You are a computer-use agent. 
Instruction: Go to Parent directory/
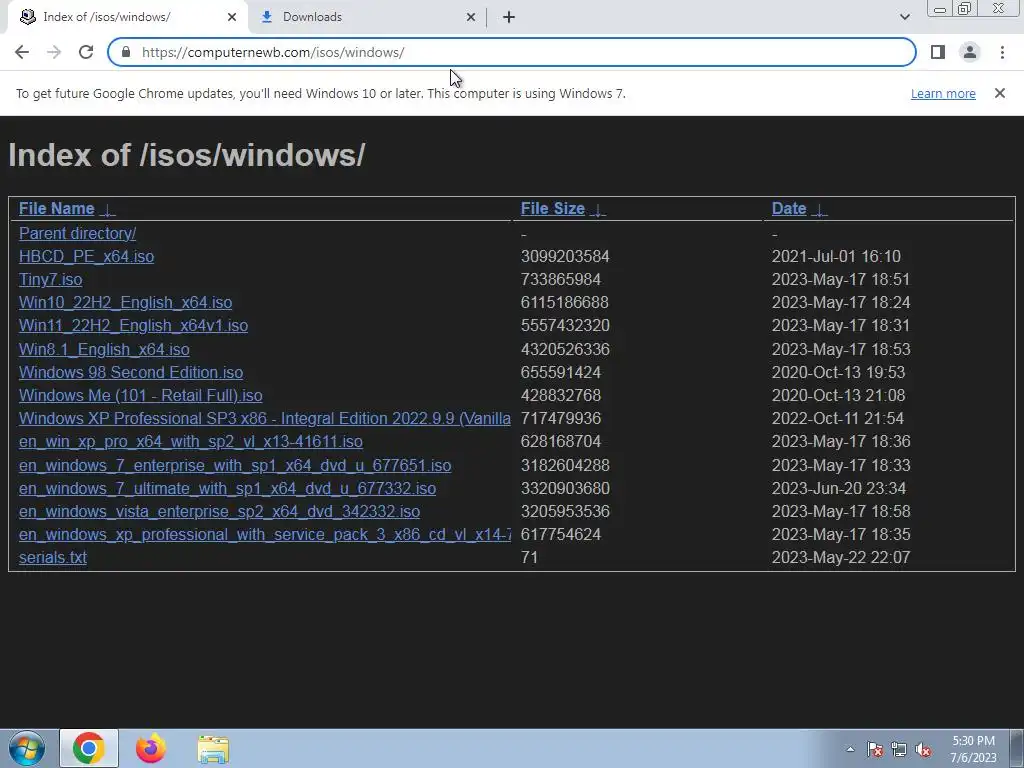[77, 233]
